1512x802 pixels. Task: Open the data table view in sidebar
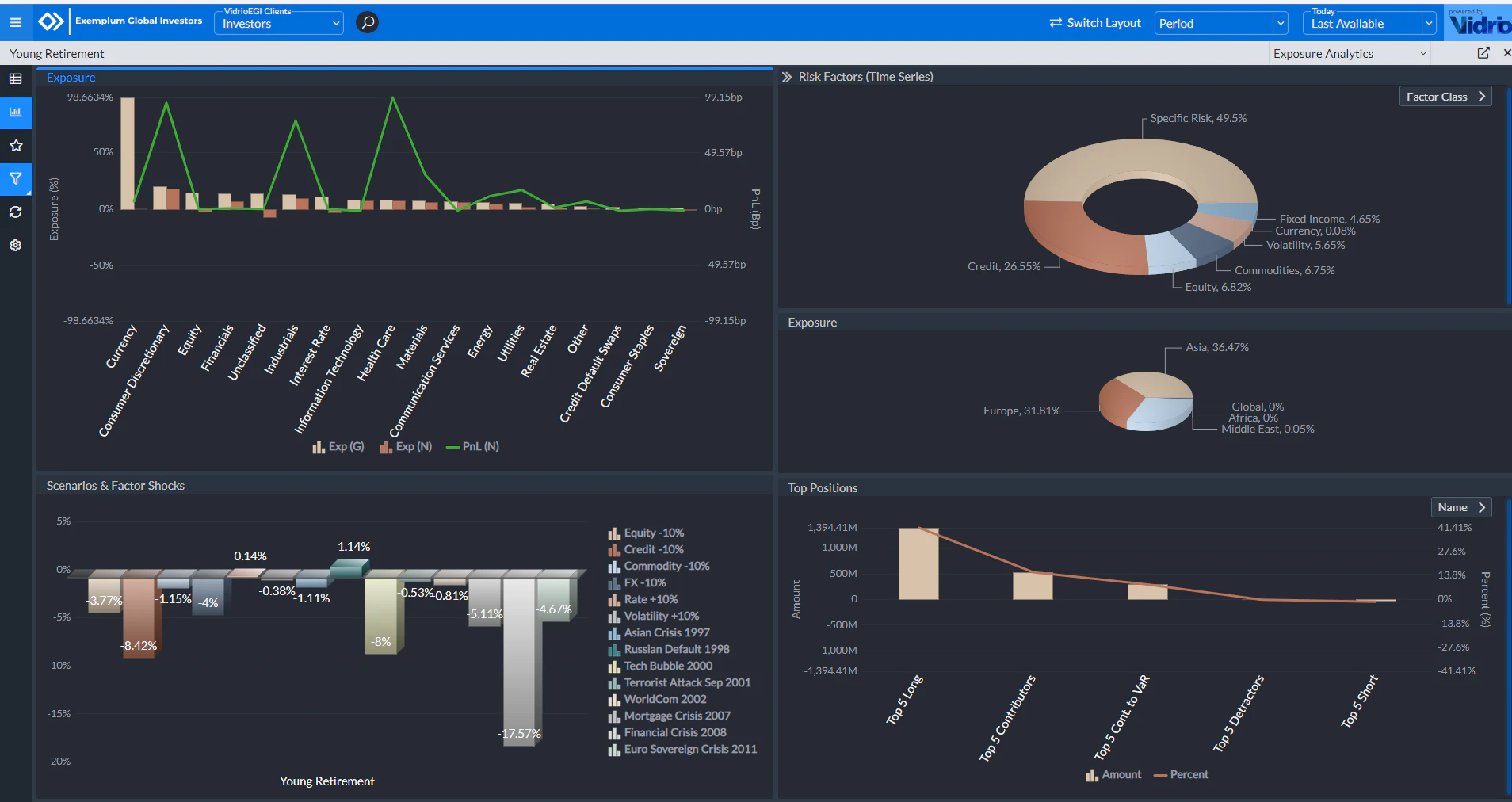[x=15, y=78]
